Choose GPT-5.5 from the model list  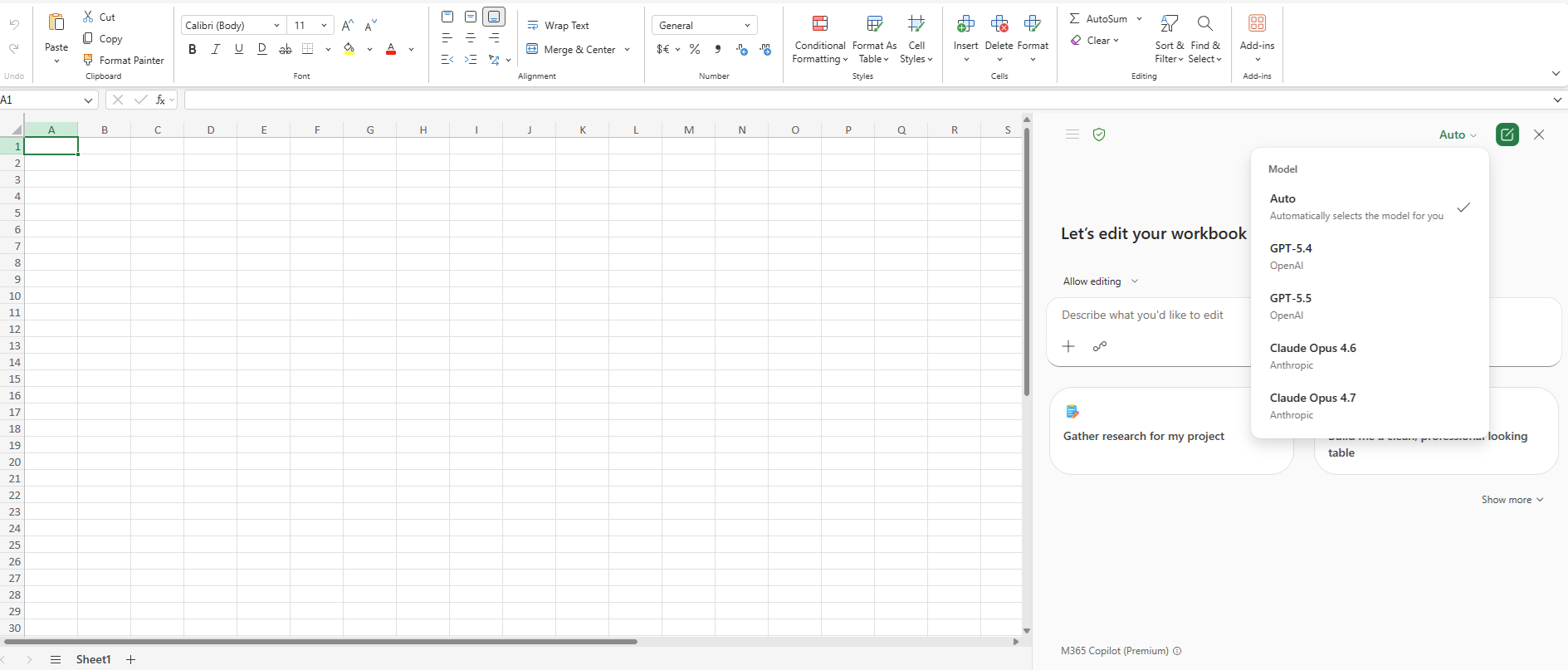pos(1370,306)
